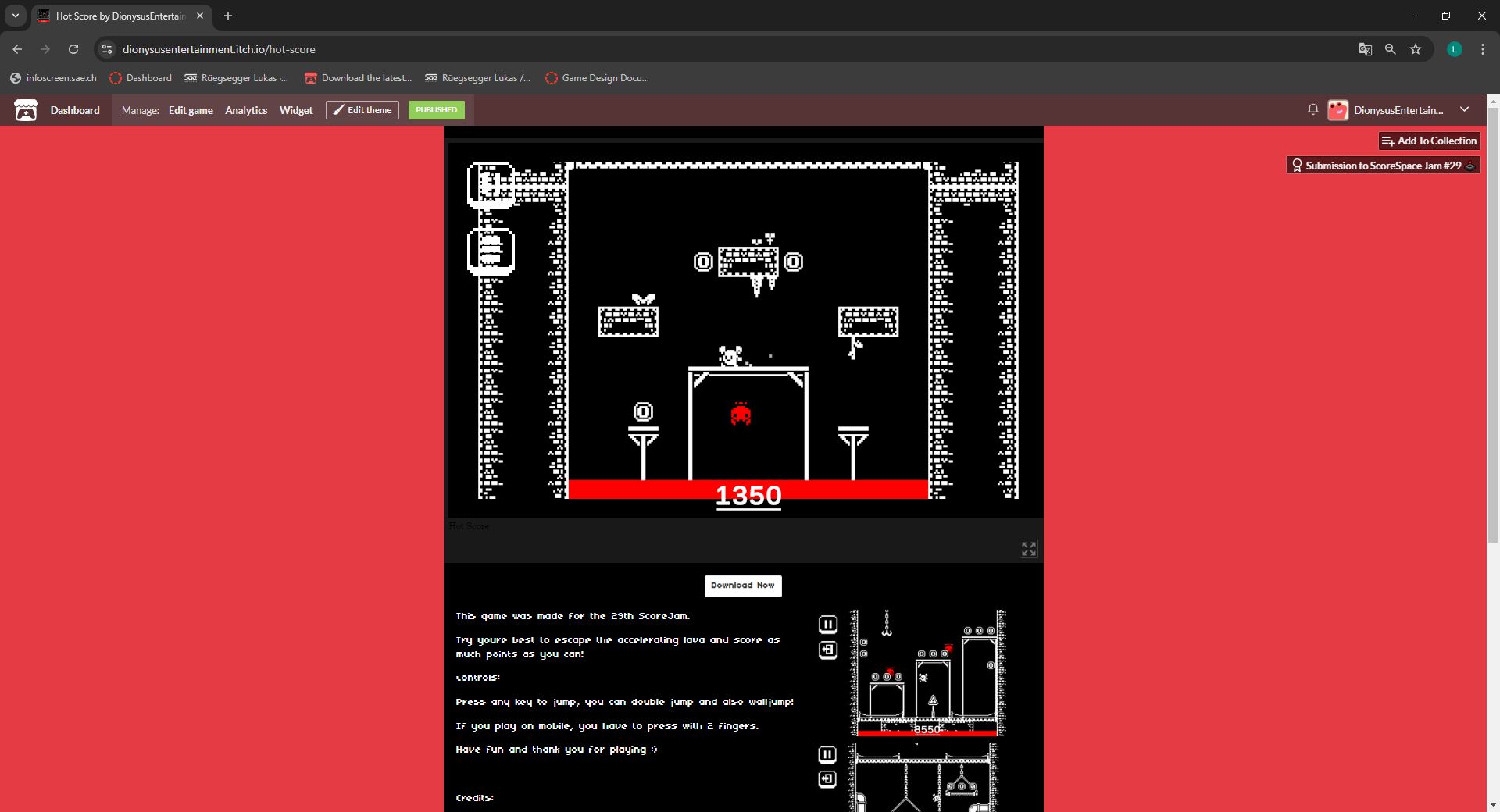Open the tab search dropdown in title bar
Screen dimensions: 1500x812
point(16,16)
